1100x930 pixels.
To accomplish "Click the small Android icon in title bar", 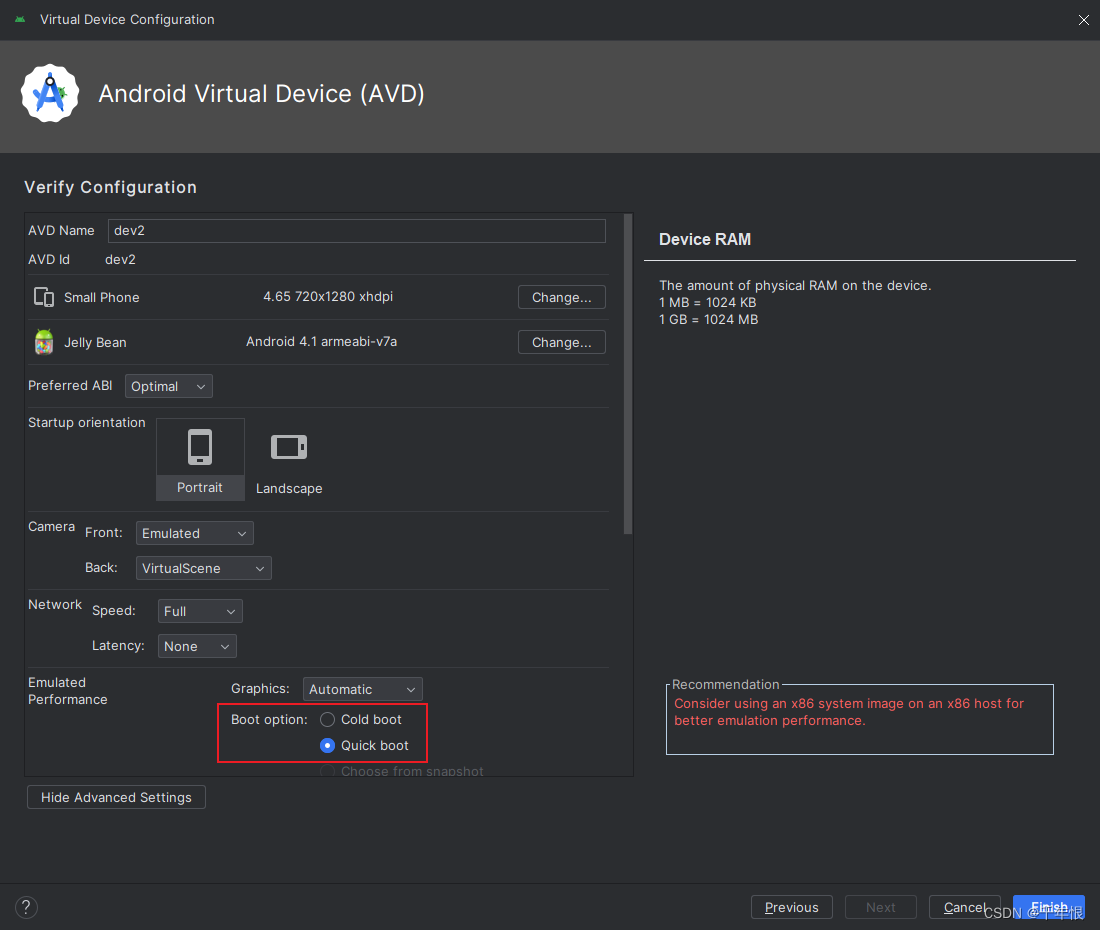I will click(x=20, y=20).
